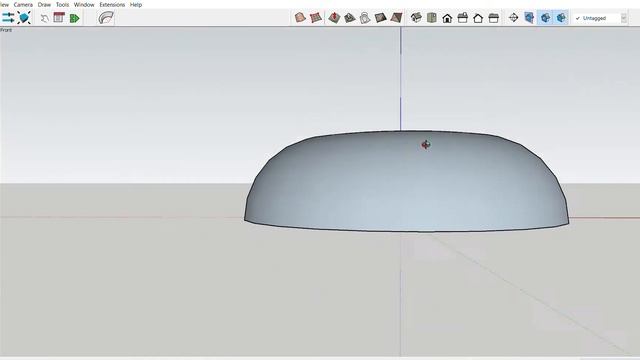
Task: Select the Smoove sandbox tool
Action: pos(334,18)
